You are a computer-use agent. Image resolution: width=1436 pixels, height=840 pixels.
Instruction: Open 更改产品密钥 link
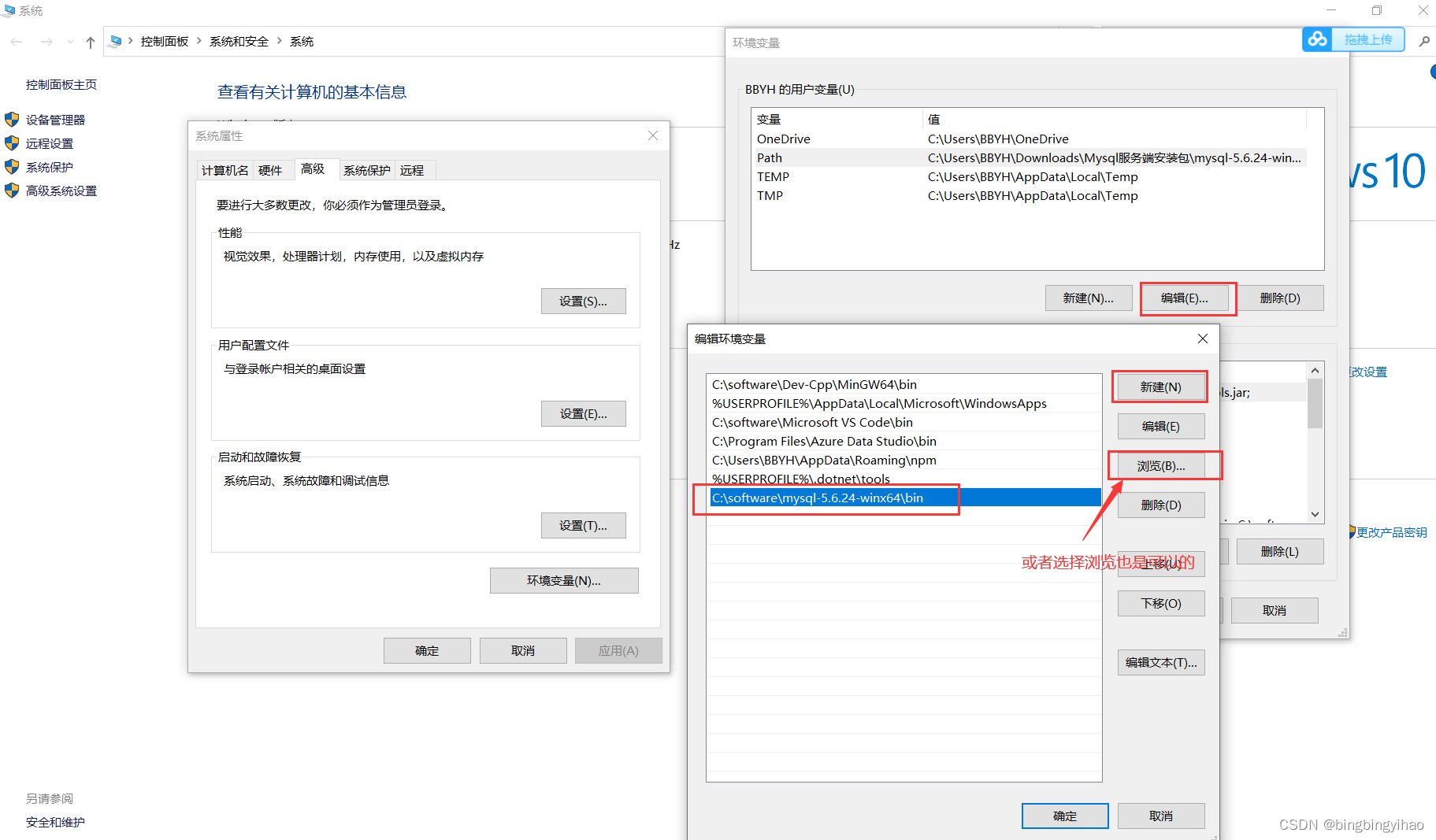1391,532
